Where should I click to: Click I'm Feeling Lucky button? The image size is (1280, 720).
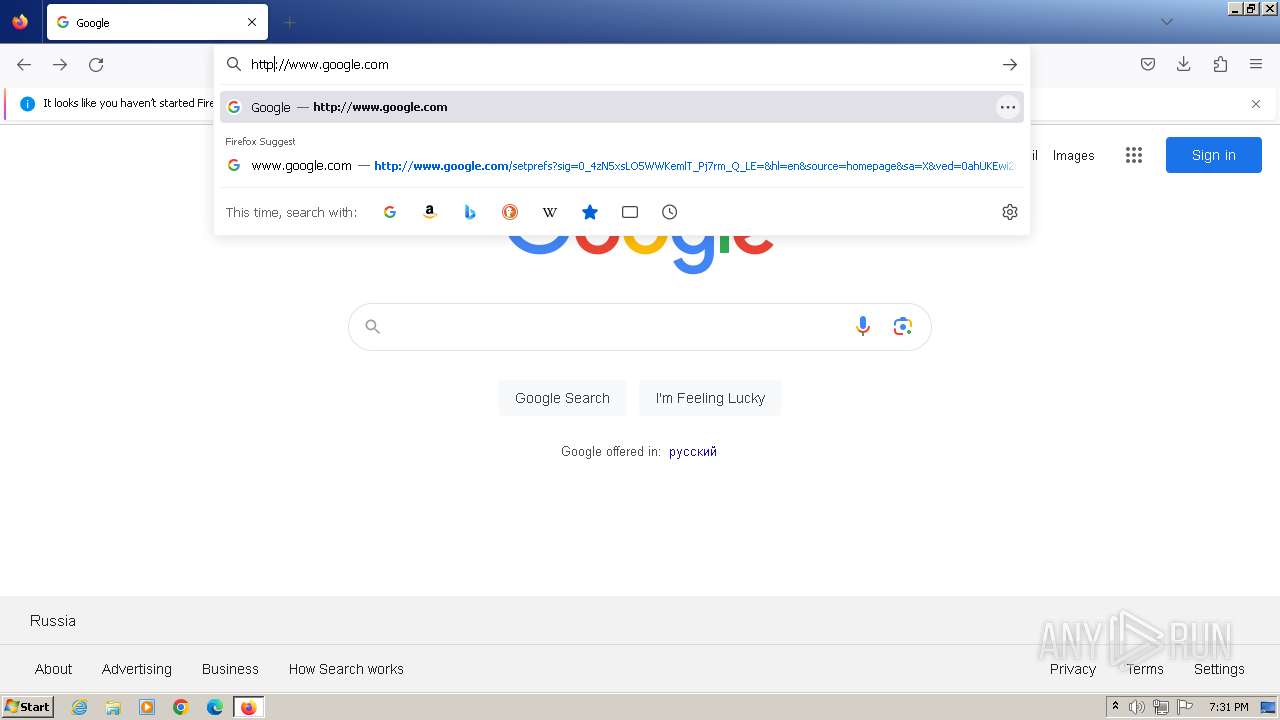tap(710, 398)
